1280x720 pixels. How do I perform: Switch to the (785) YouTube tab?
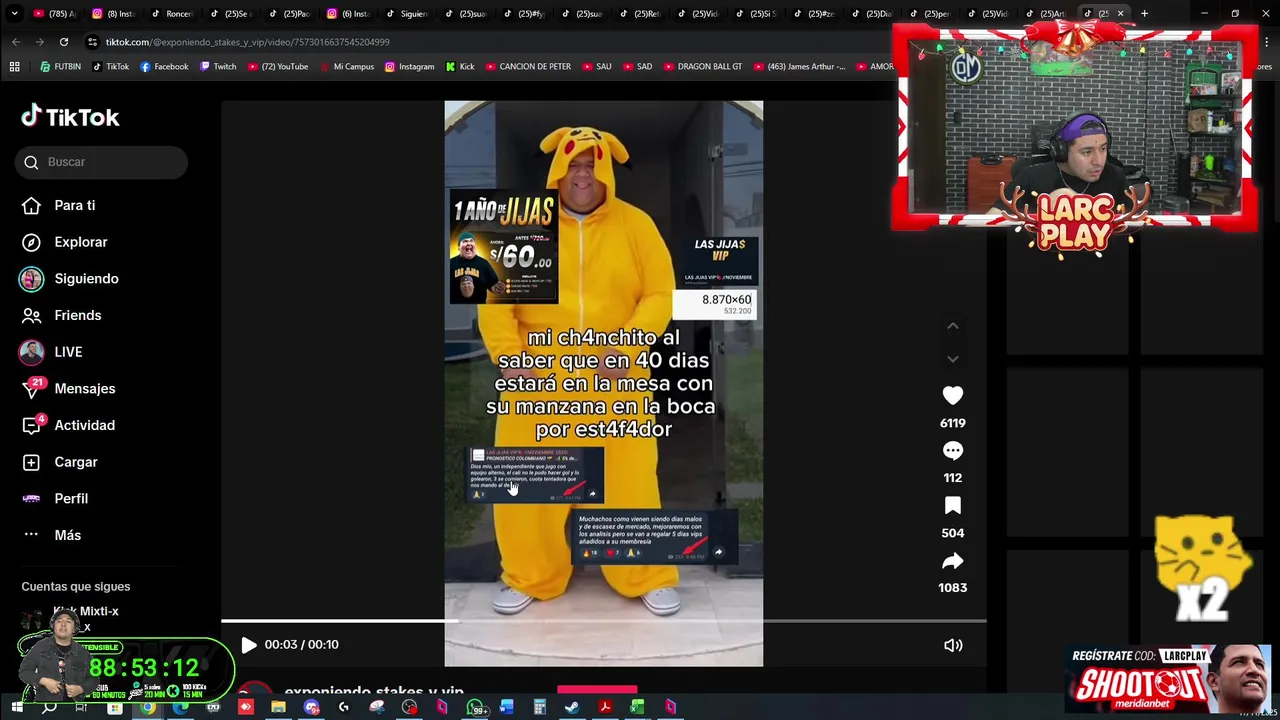[55, 13]
